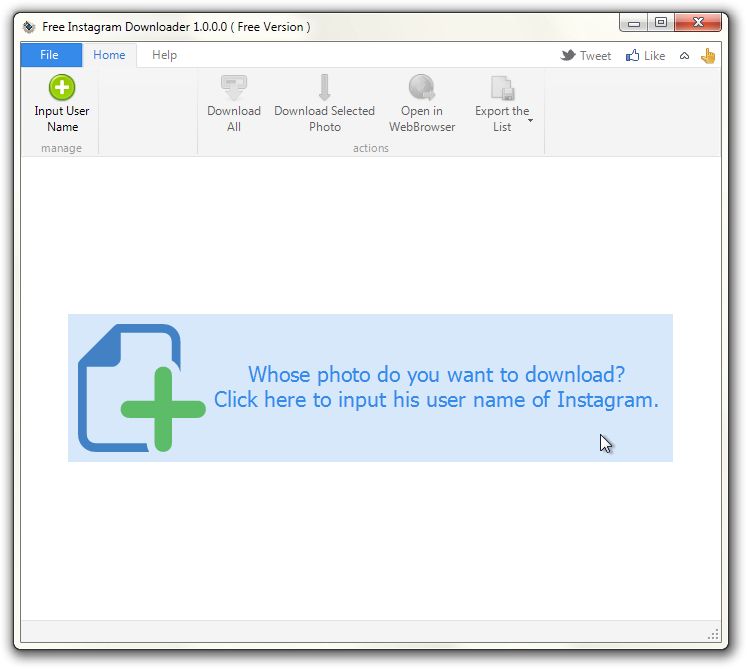
Task: Select the Download Selected Photo icon
Action: click(x=324, y=87)
